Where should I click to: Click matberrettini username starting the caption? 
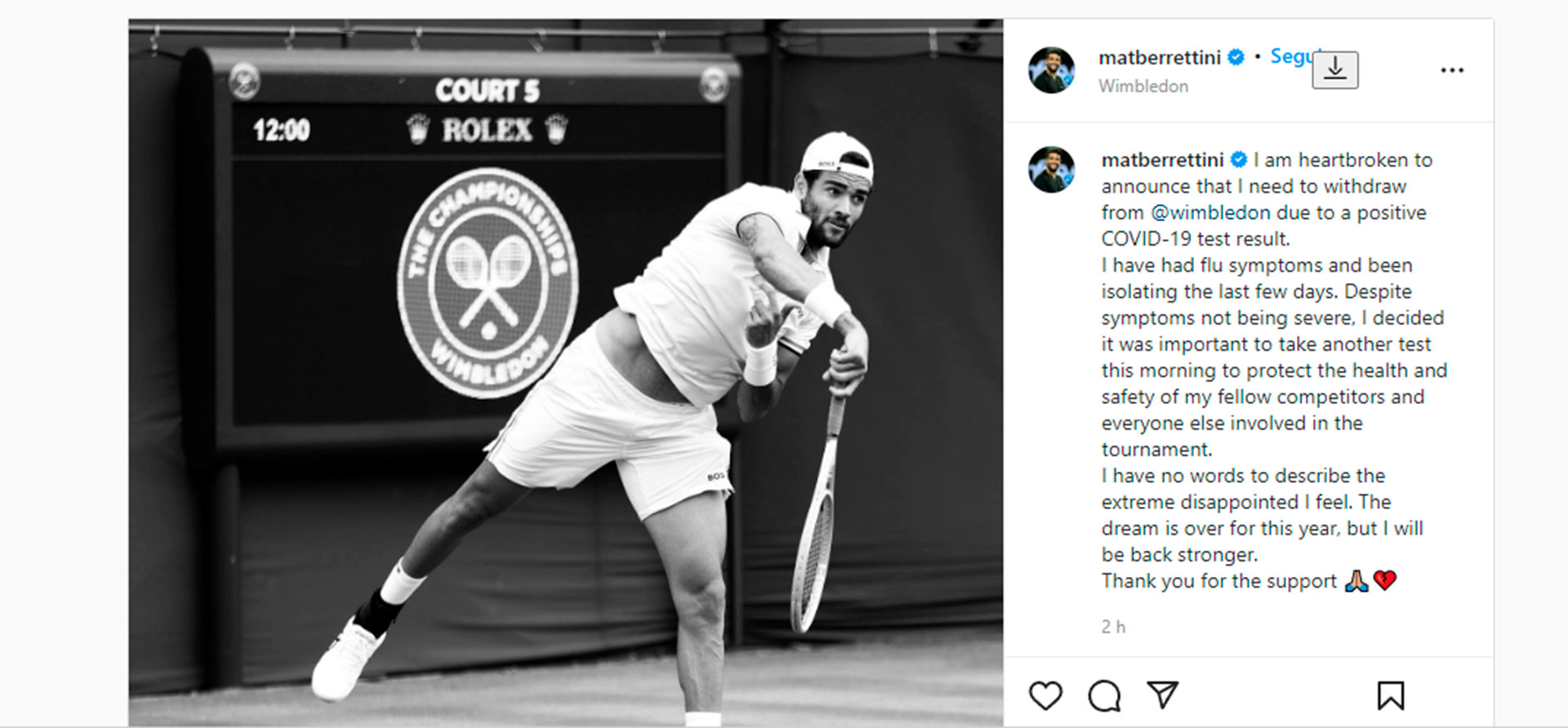[1162, 159]
